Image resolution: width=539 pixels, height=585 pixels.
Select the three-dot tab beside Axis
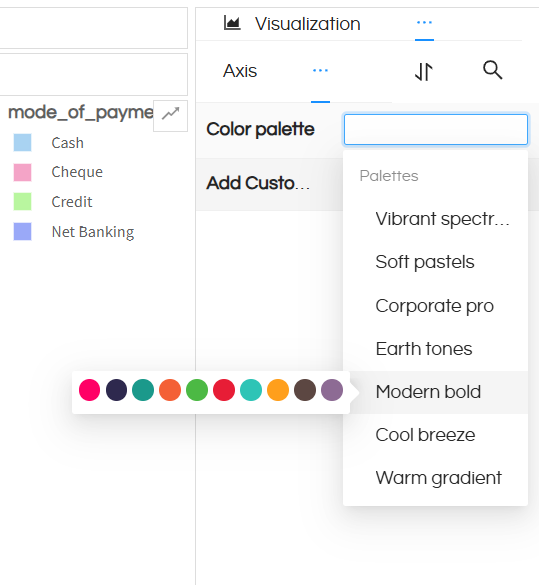tap(320, 71)
